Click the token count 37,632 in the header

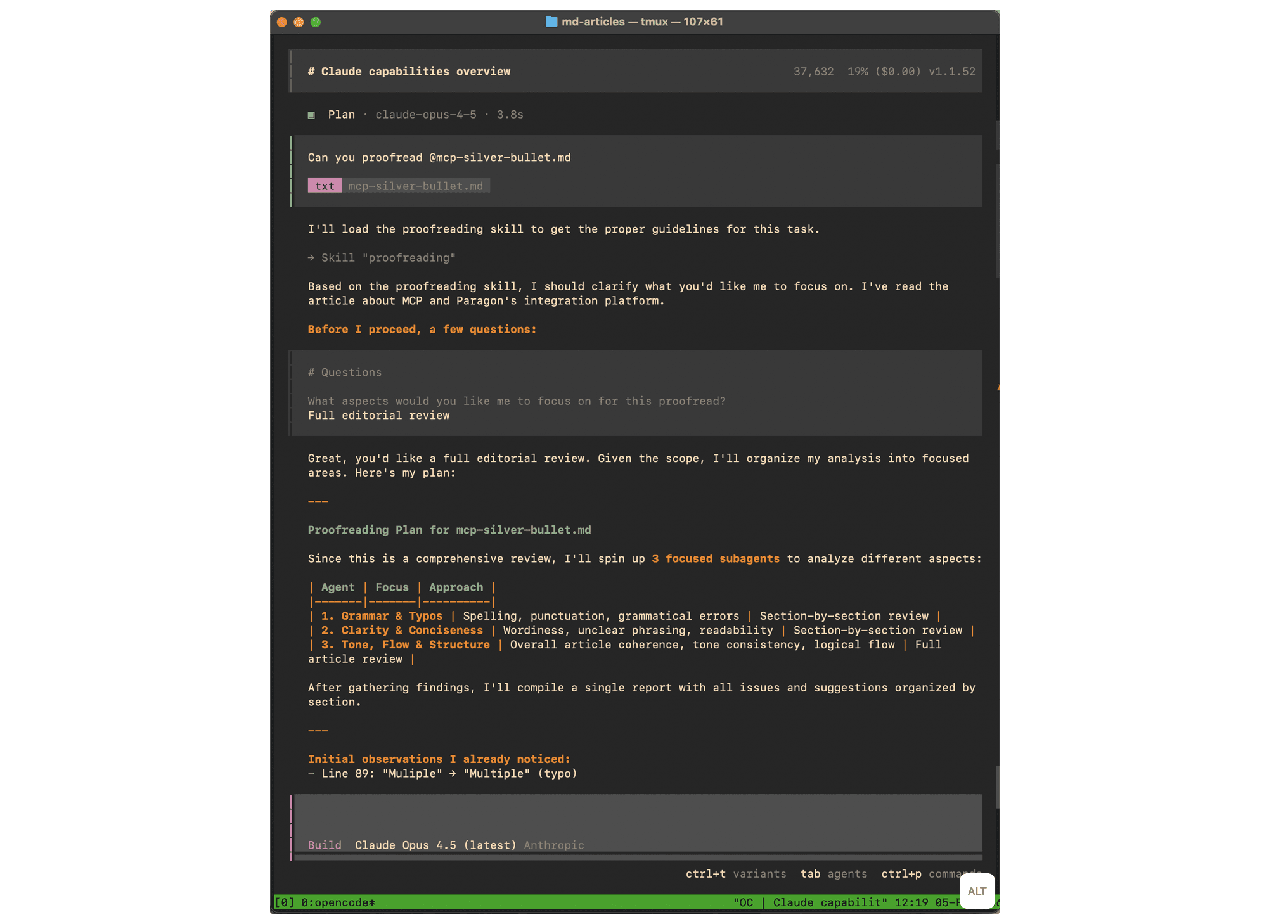[x=813, y=72]
